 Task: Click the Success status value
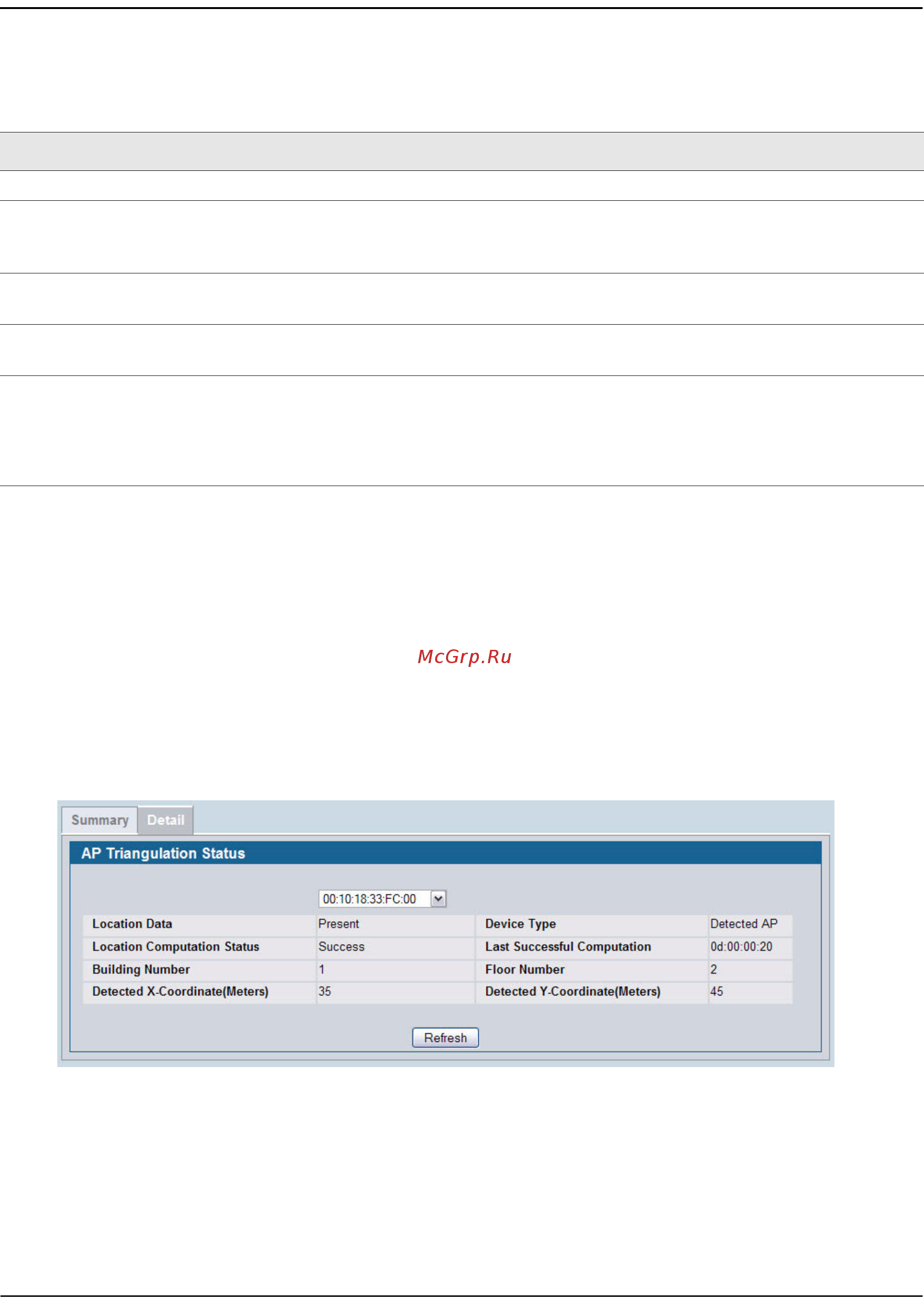coord(341,947)
